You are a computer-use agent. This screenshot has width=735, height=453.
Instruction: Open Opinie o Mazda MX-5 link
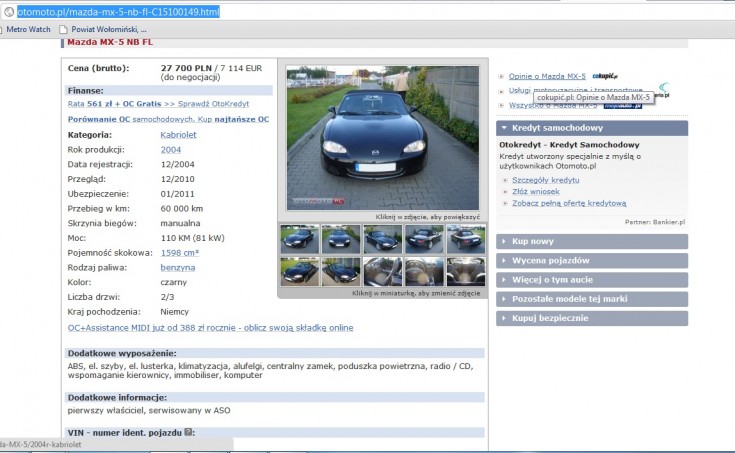click(547, 76)
